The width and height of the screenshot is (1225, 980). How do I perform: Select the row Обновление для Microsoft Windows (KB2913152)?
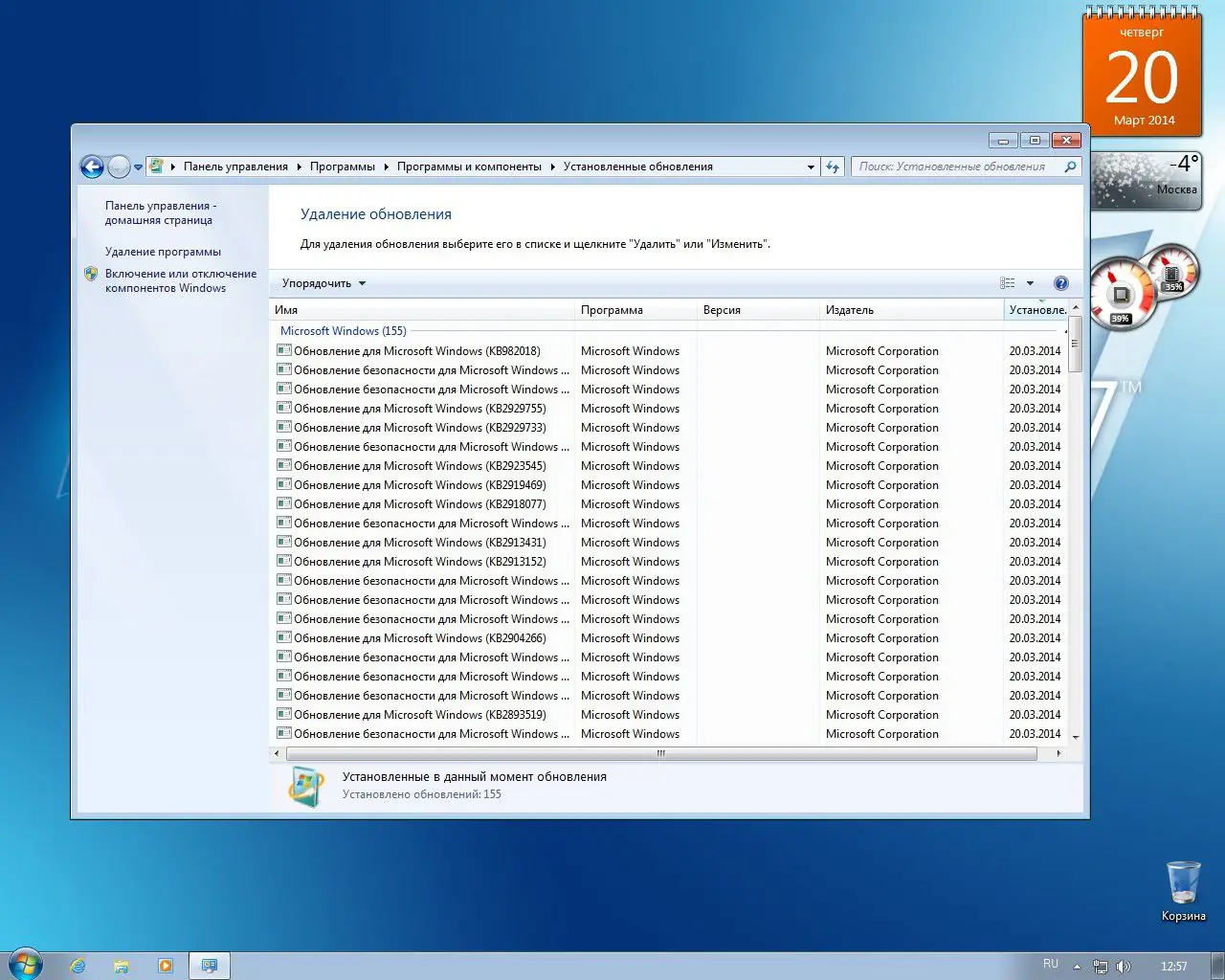click(x=670, y=562)
